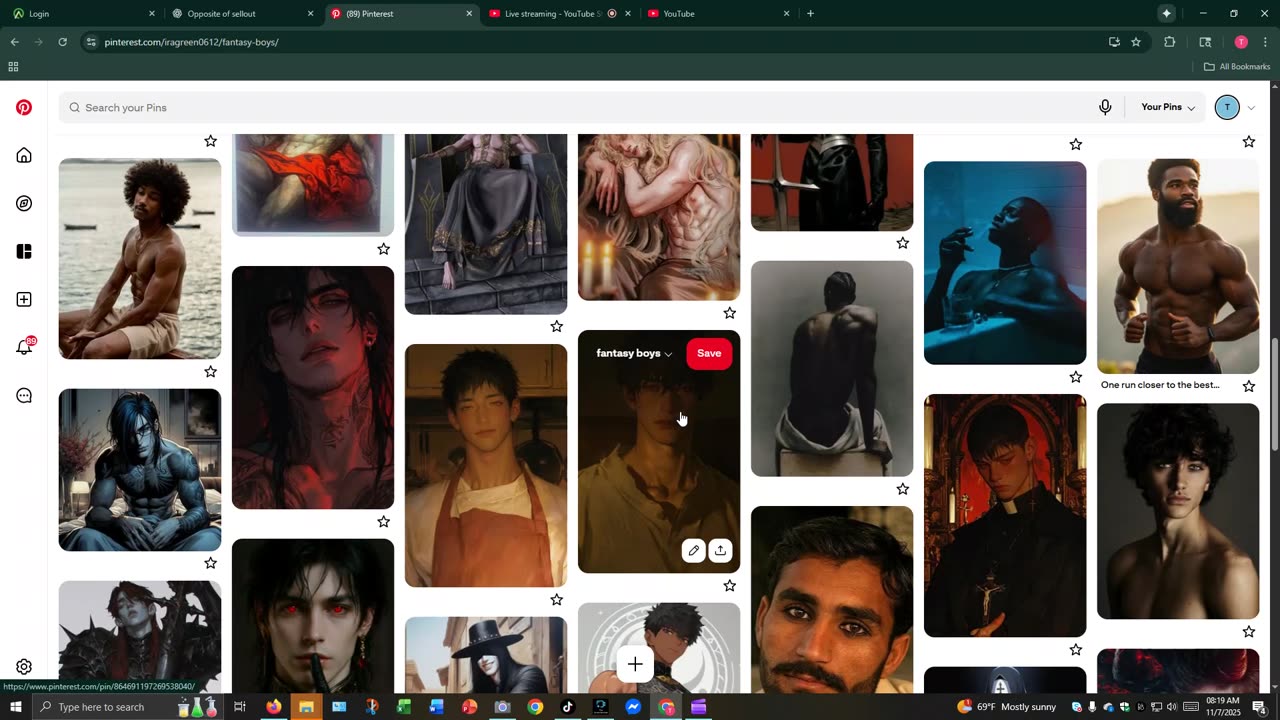
Task: Open the mustached man close-up portrait pin
Action: (832, 599)
